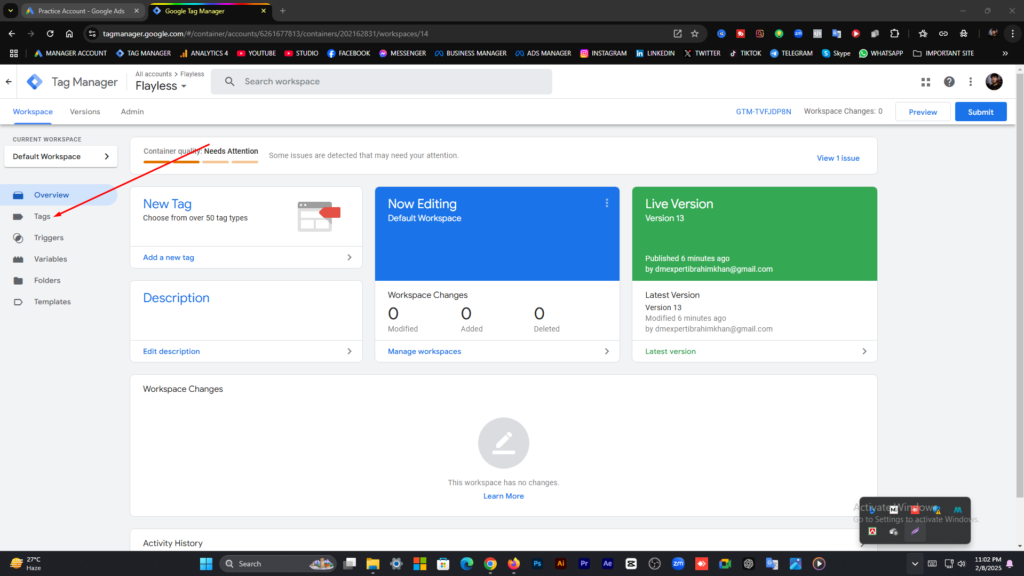Screen dimensions: 1024x576
Task: Open the YOUTUBE bookmark
Action: click(256, 54)
